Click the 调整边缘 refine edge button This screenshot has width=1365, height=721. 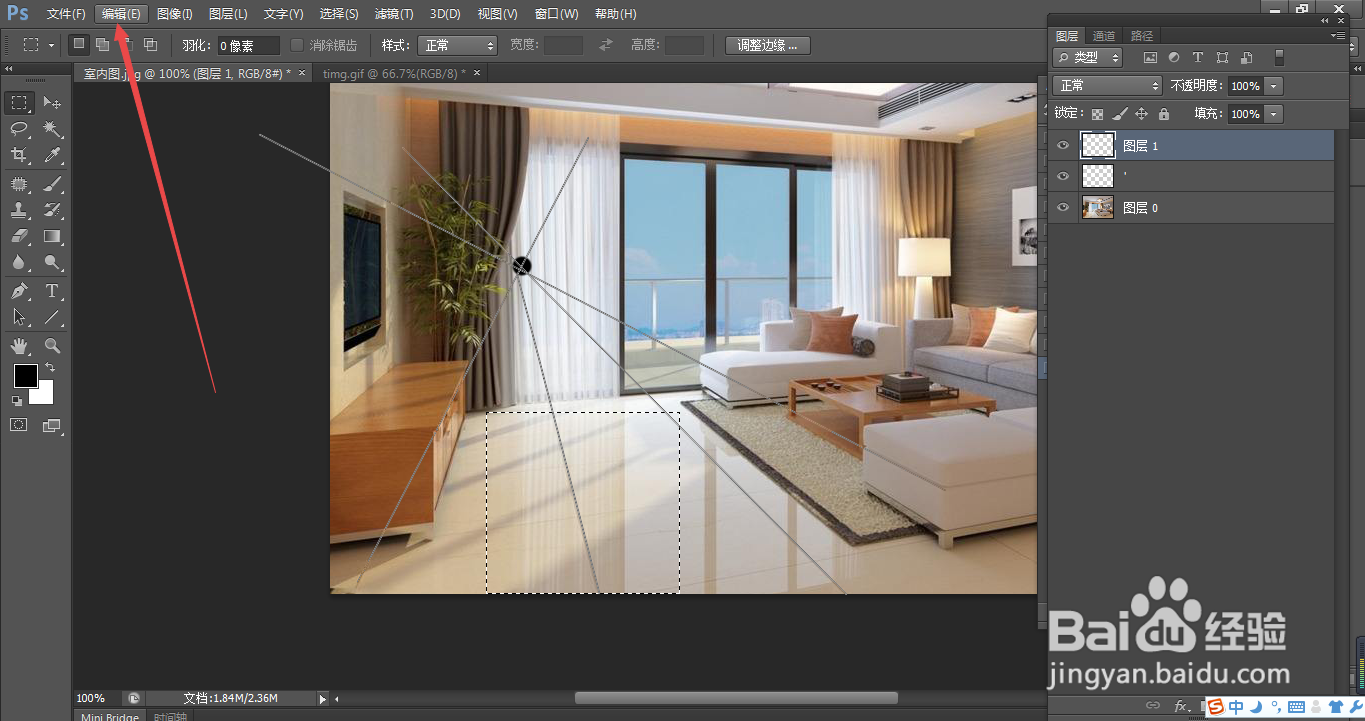point(768,45)
